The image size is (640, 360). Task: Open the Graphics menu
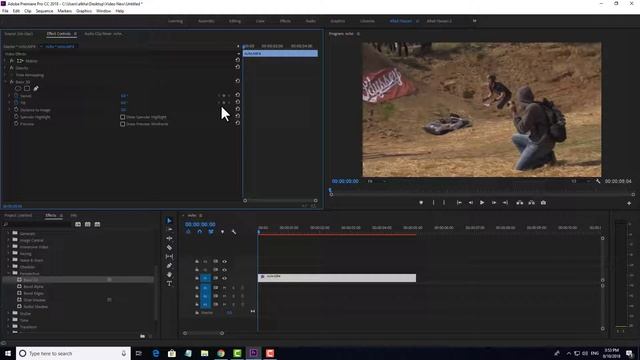click(x=84, y=11)
